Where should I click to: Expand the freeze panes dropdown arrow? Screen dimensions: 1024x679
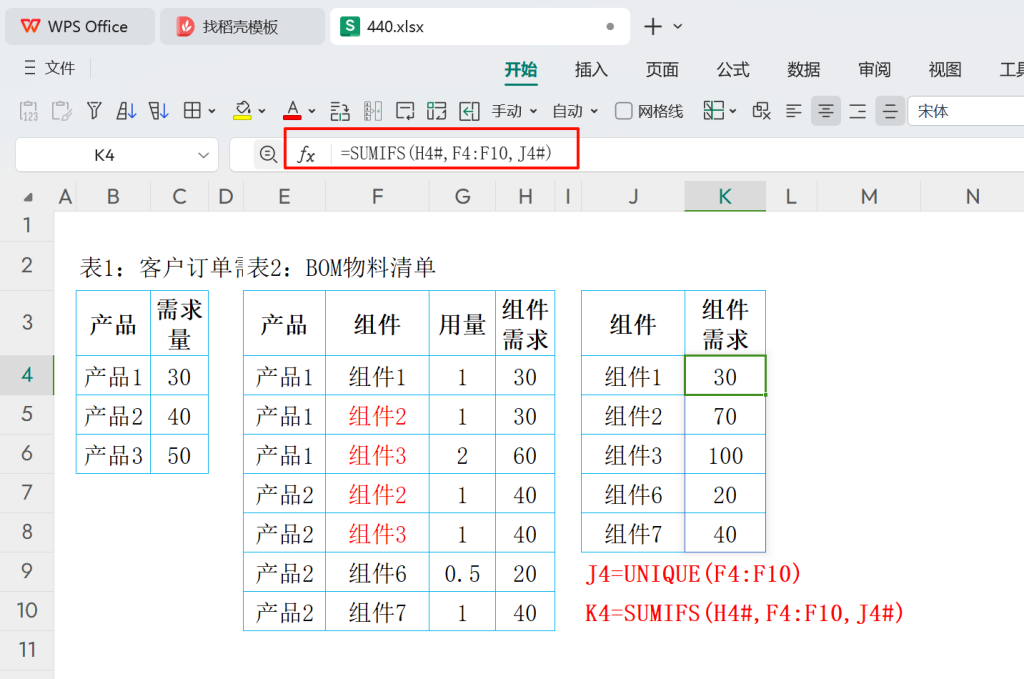(x=733, y=112)
